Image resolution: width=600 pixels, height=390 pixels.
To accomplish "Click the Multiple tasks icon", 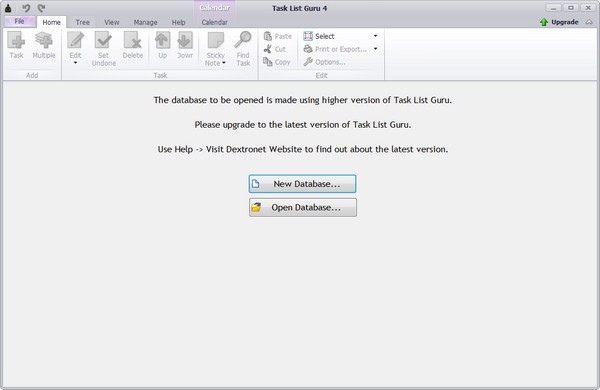I will coord(44,40).
